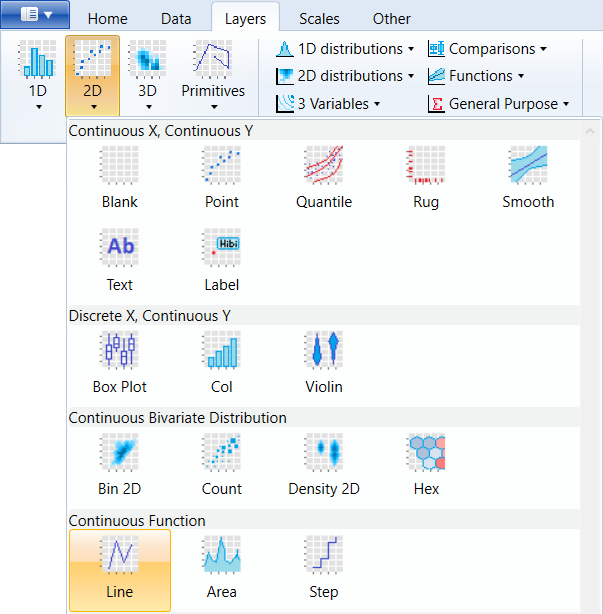Viewport: 603px width, 614px height.
Task: Insert a Box Plot layer
Action: pyautogui.click(x=119, y=362)
